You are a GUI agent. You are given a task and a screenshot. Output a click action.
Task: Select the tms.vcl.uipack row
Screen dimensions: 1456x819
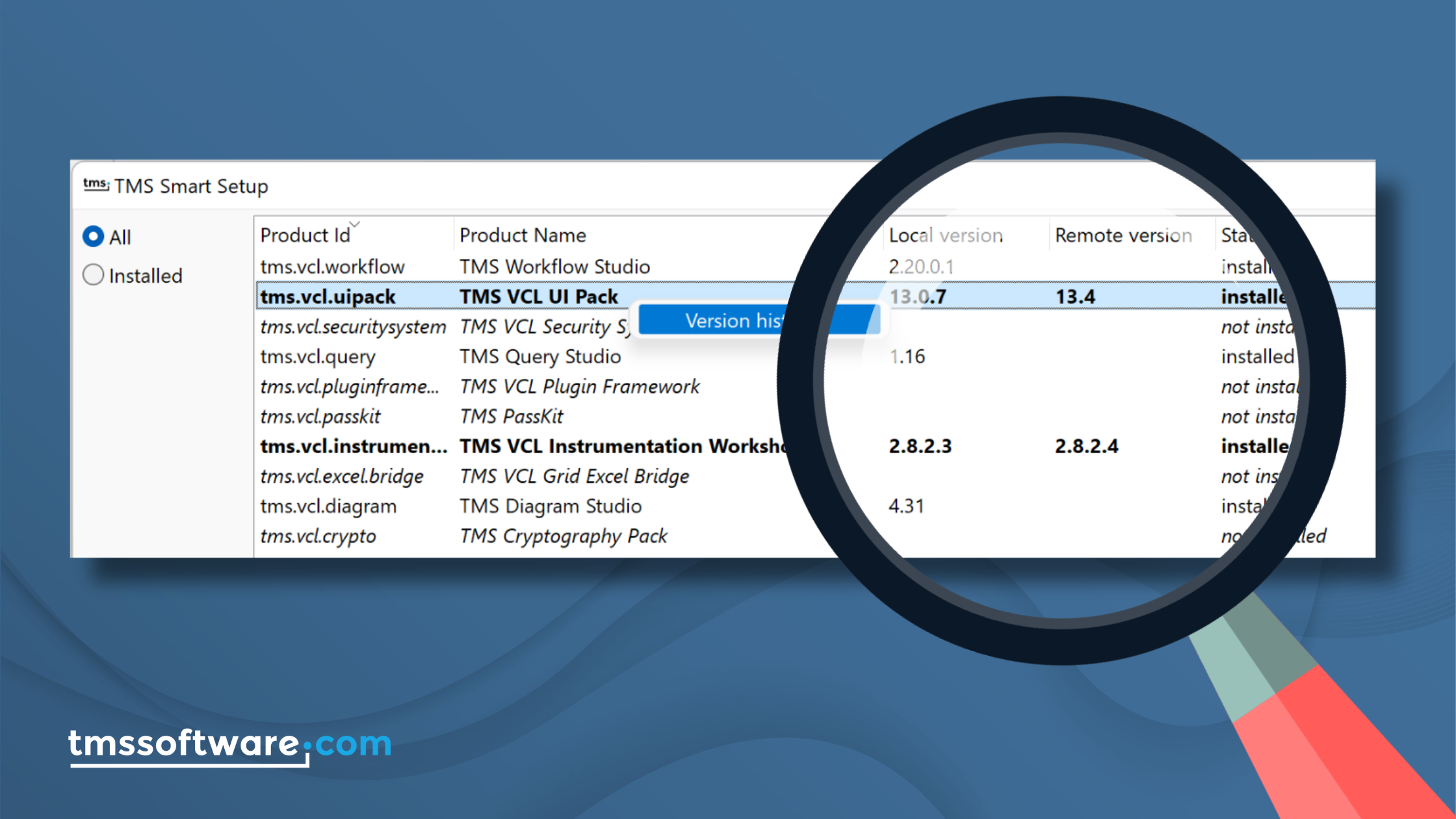click(x=328, y=296)
